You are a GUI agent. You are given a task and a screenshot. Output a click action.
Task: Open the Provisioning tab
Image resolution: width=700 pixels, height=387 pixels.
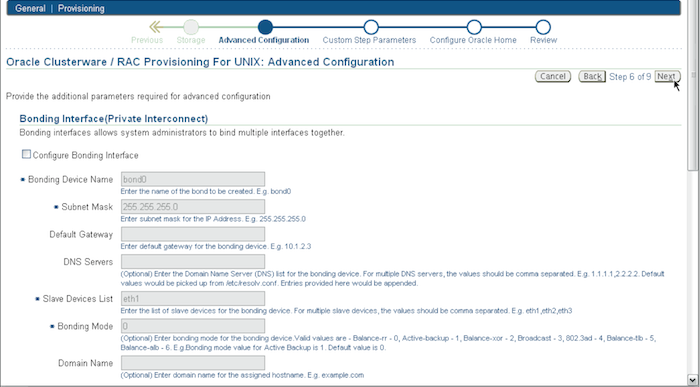81,8
